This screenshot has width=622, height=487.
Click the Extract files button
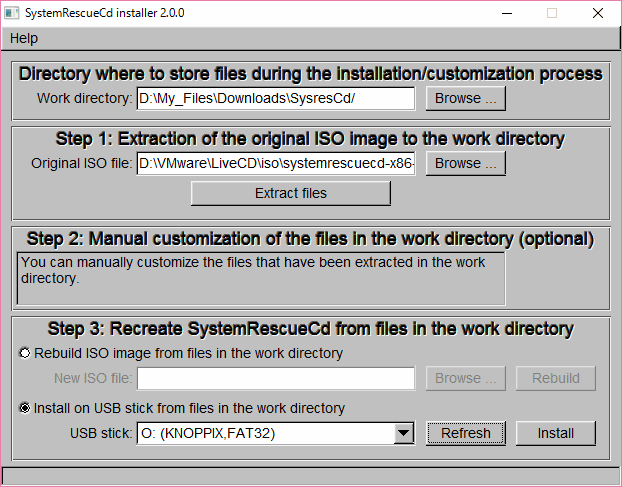(x=291, y=193)
